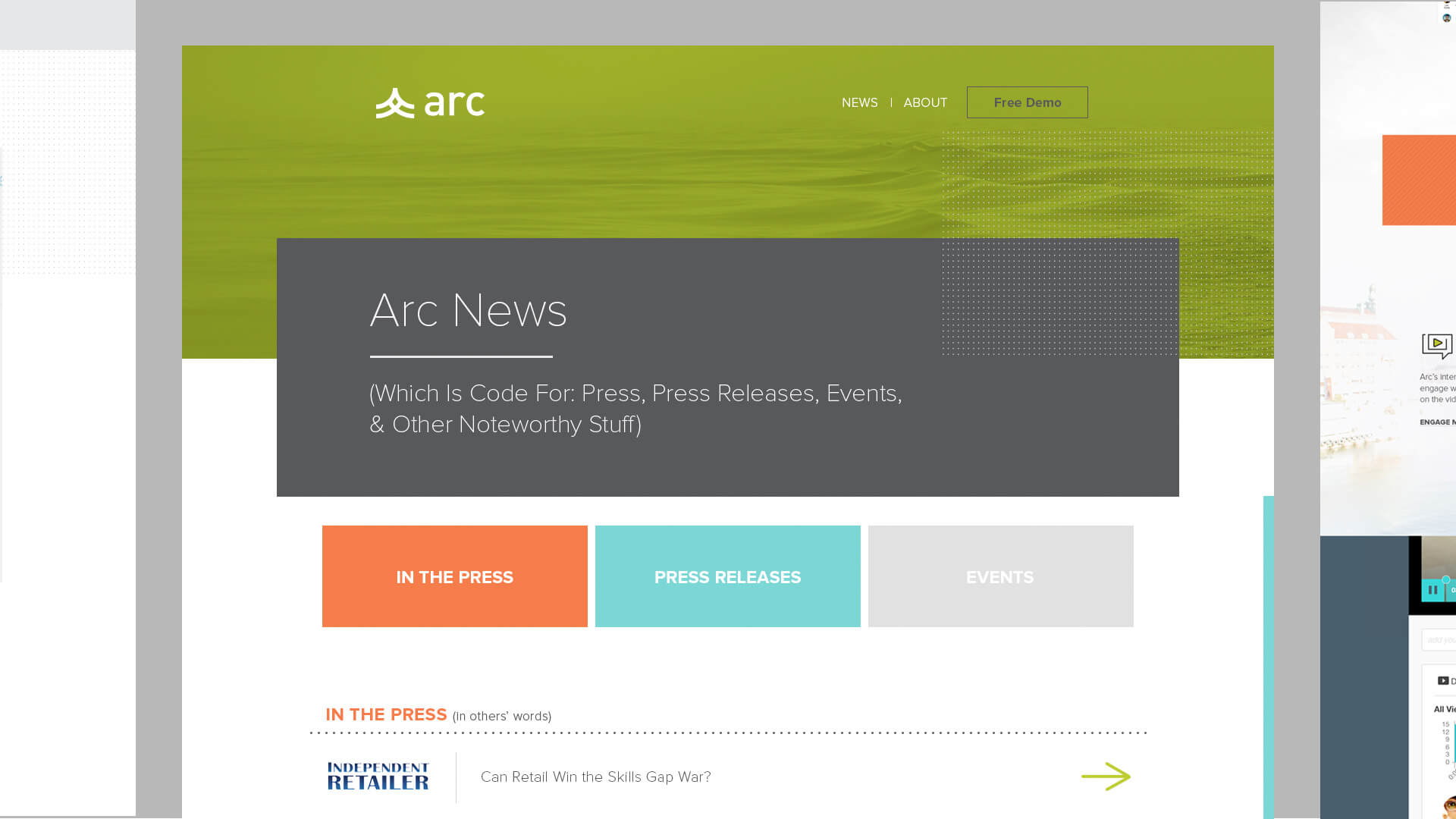
Task: Toggle the EVENTS section tab
Action: coord(1000,576)
